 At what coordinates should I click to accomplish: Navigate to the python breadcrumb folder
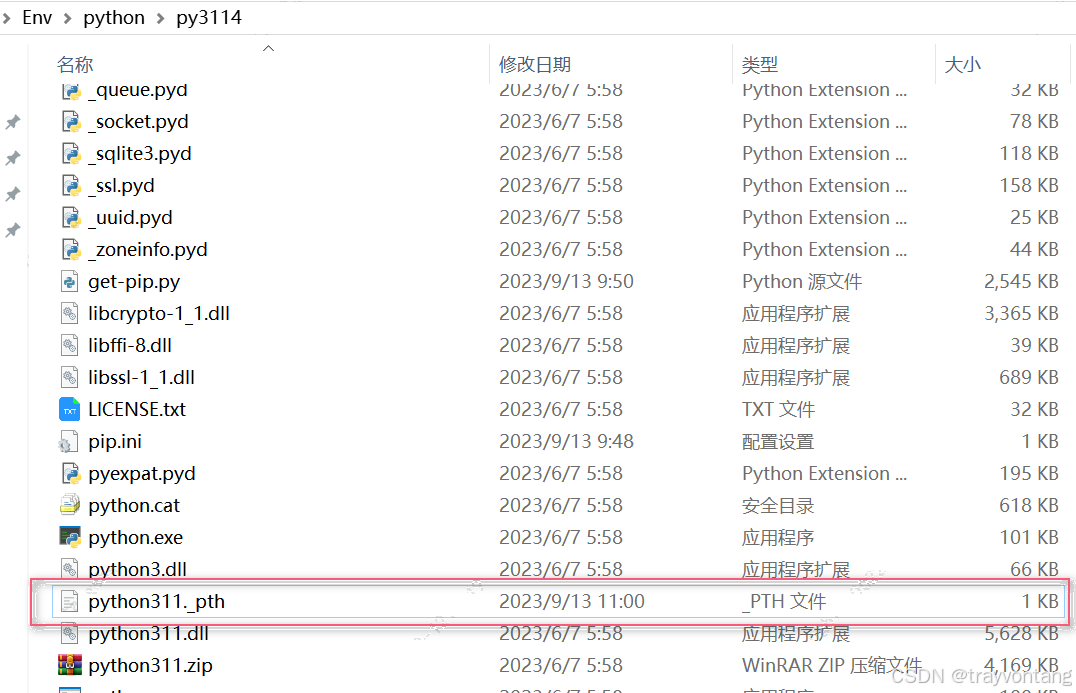113,17
